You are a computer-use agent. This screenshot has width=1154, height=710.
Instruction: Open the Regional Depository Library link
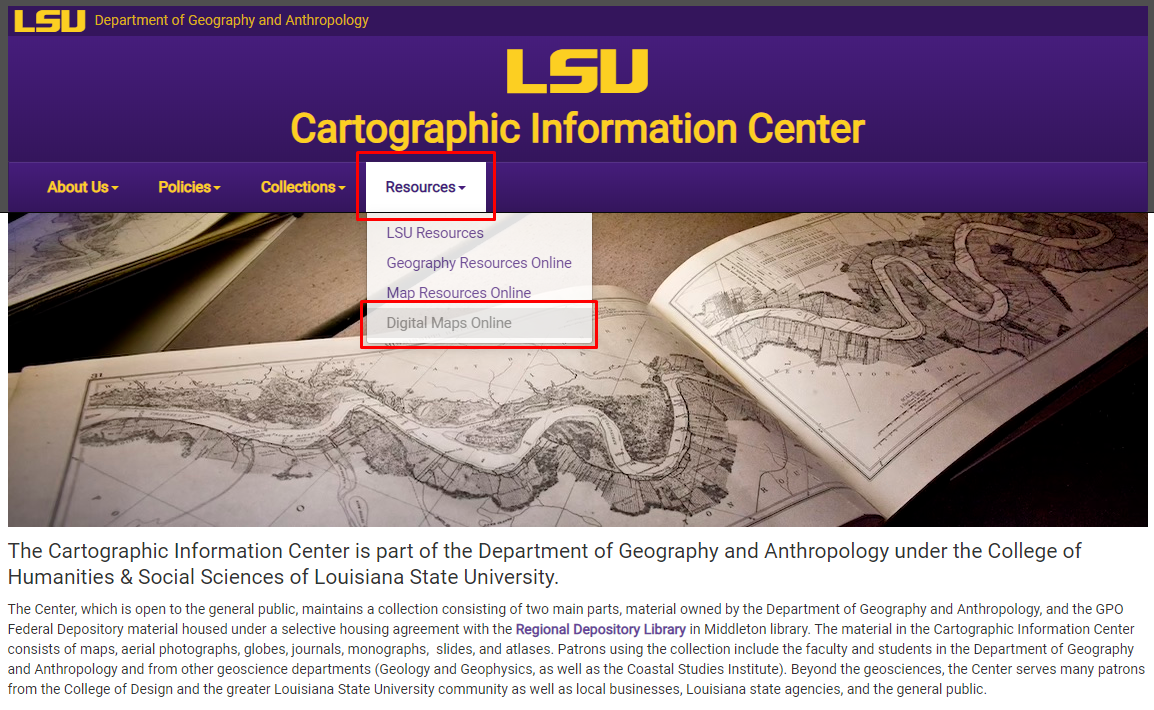601,629
